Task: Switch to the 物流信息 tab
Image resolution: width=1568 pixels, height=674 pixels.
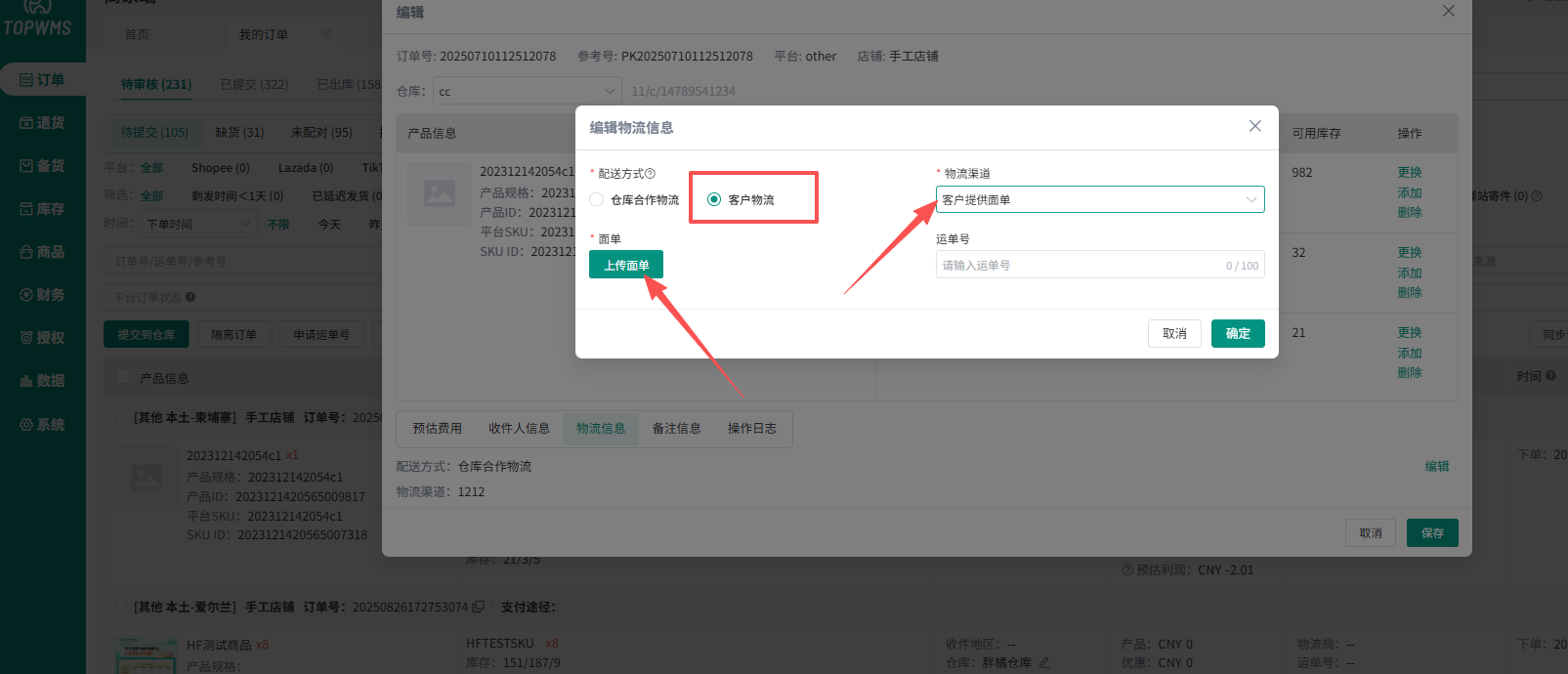Action: pyautogui.click(x=601, y=428)
